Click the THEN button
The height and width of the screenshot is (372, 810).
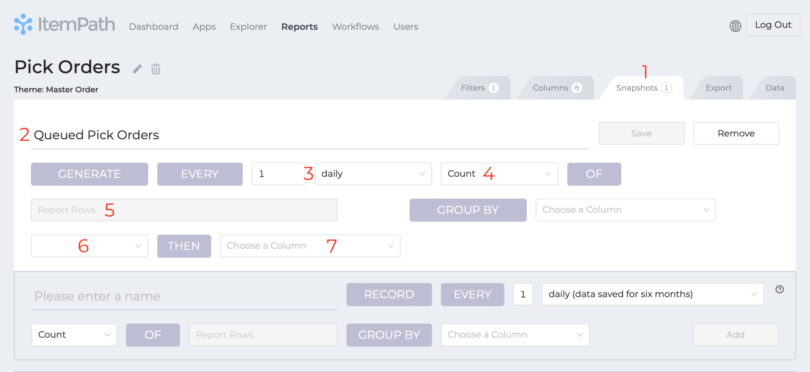tap(184, 246)
